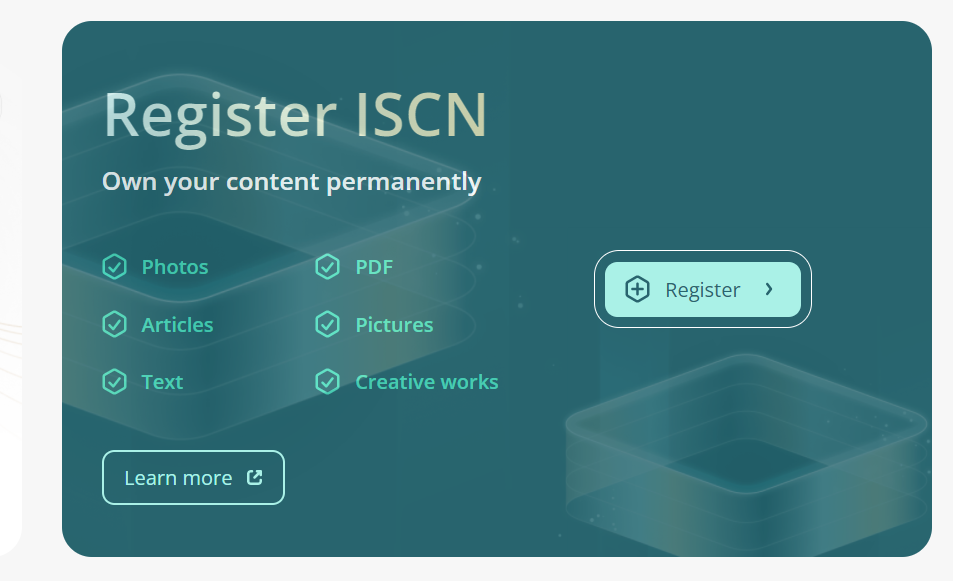Click the Register button

703,289
